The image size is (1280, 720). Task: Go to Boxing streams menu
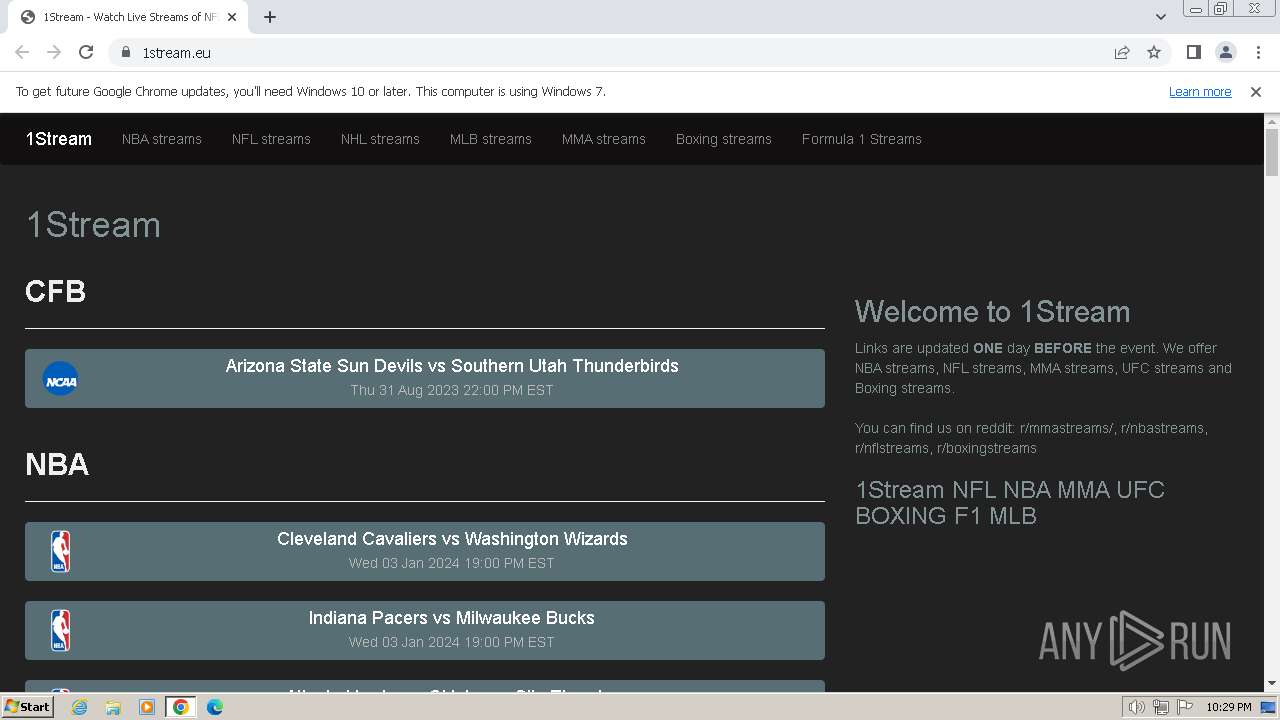[724, 139]
